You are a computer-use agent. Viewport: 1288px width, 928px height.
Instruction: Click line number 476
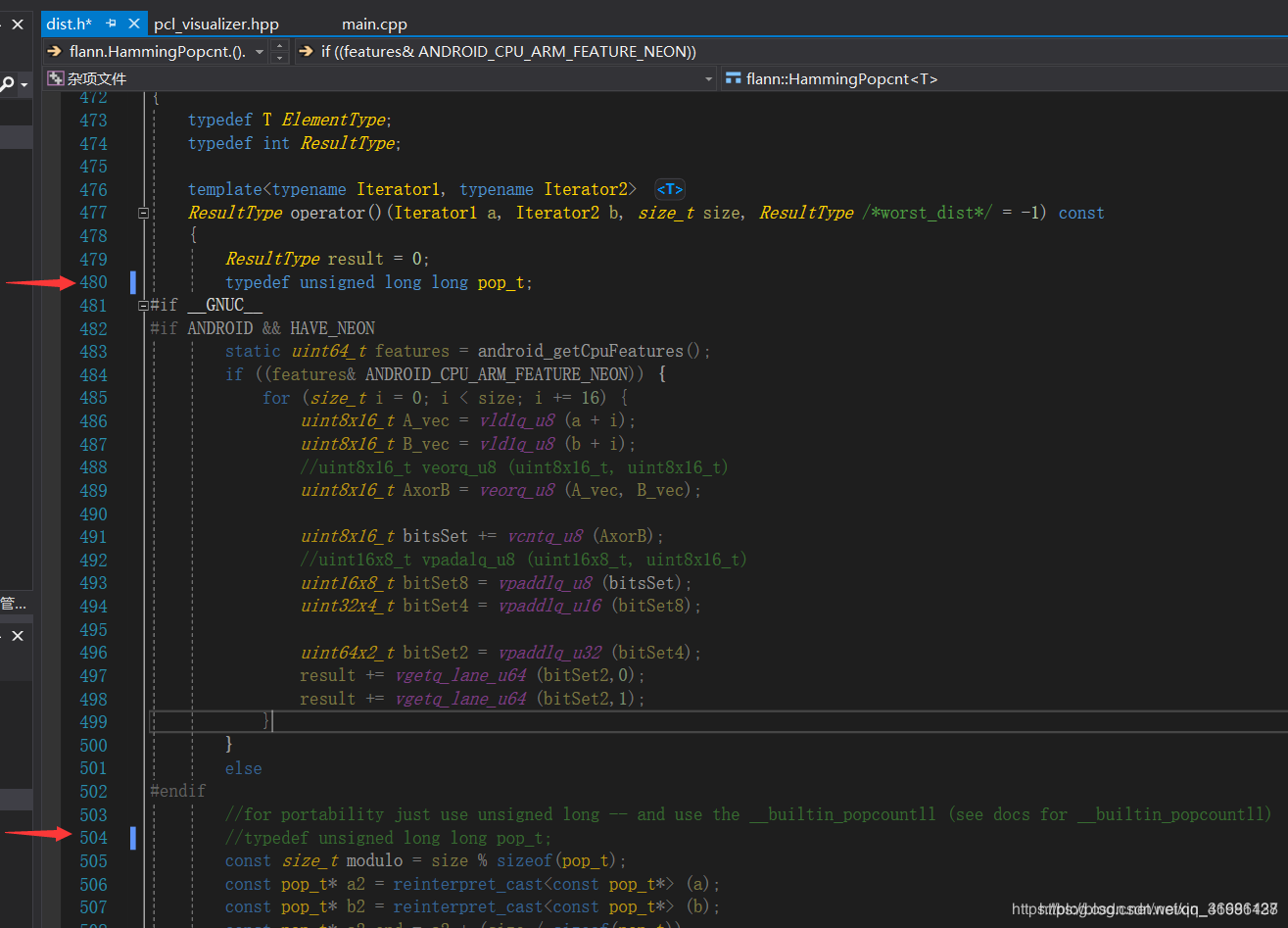(93, 190)
